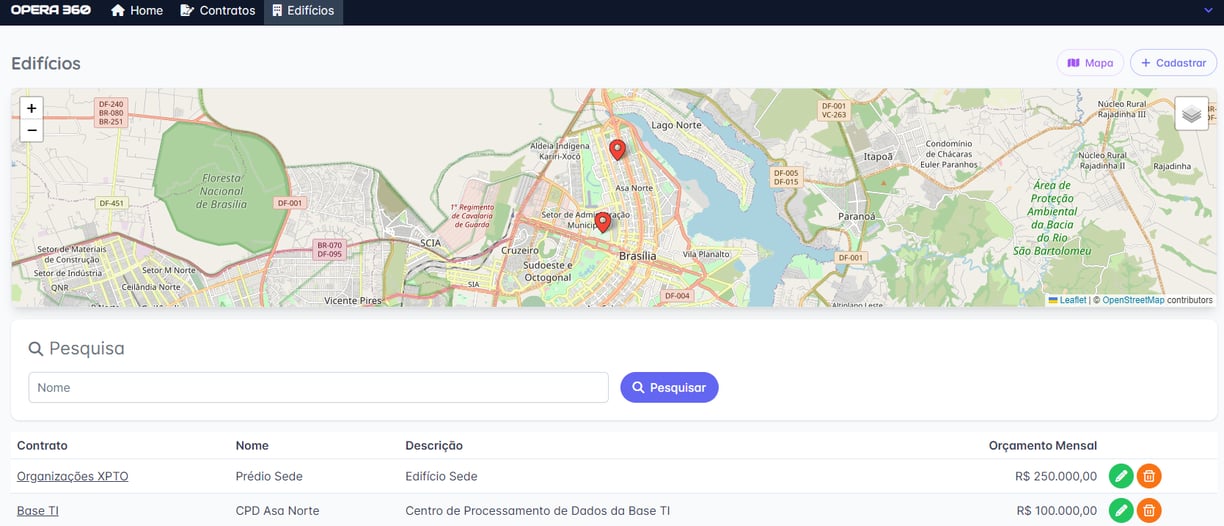This screenshot has width=1224, height=526.
Task: Delete the CPD Asa Norte building
Action: 1149,510
